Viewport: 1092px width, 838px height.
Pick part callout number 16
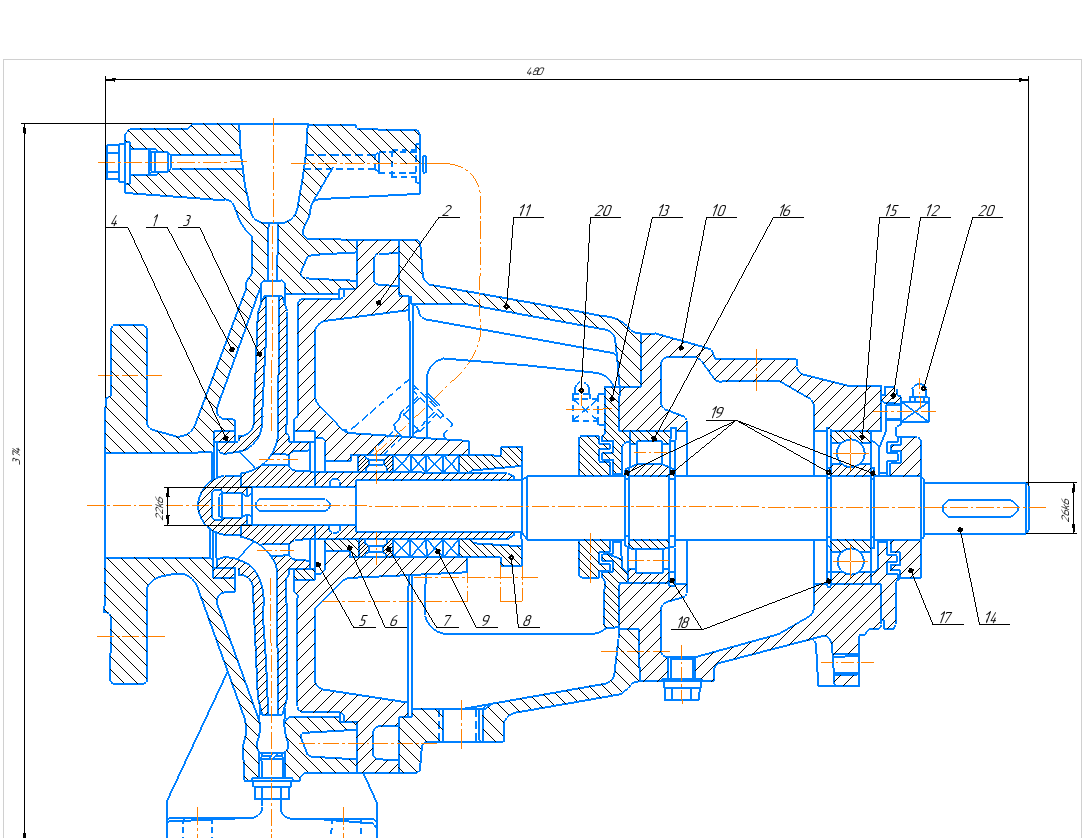tap(784, 210)
